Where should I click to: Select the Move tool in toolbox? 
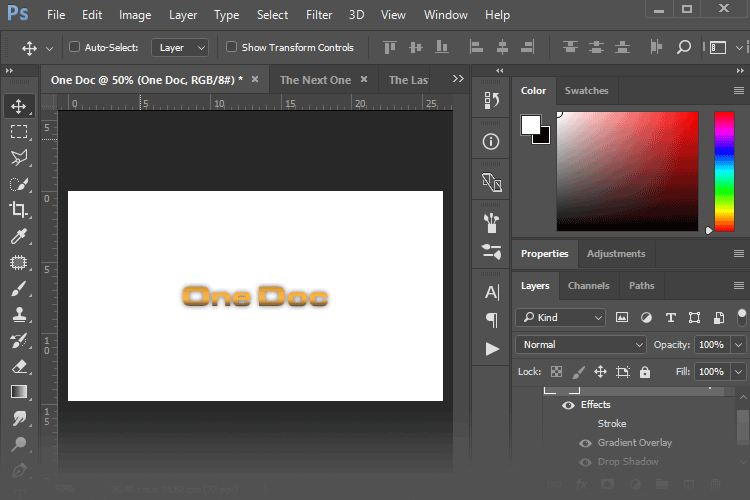pos(19,106)
